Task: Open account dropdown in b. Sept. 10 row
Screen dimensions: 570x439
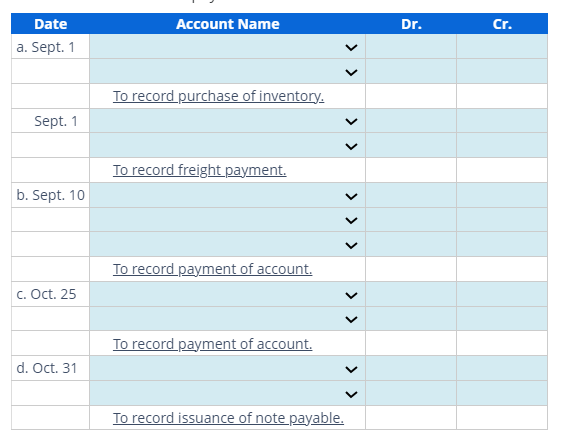Action: (228, 196)
